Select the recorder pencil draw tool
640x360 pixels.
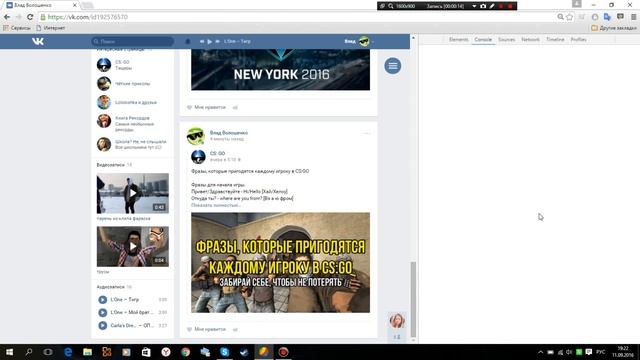coord(492,6)
